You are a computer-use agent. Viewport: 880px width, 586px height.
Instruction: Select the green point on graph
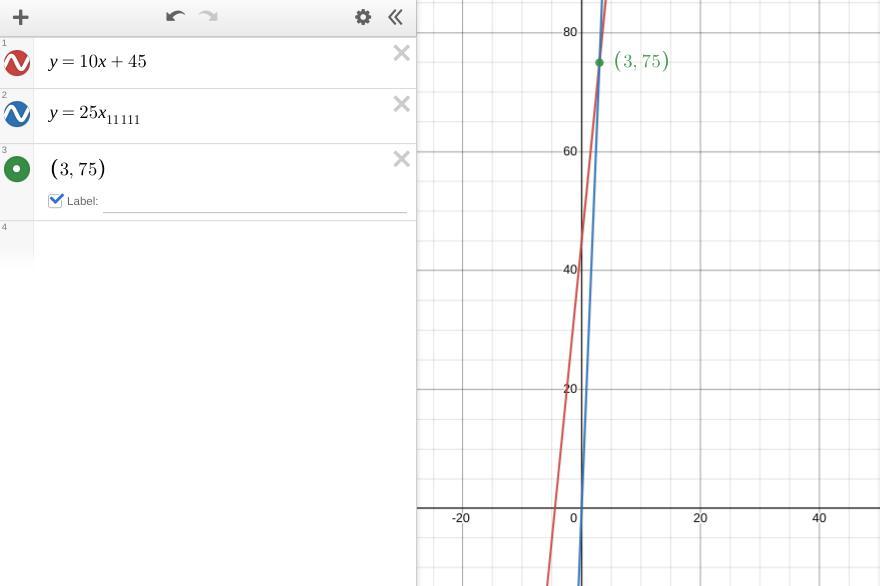coord(599,62)
